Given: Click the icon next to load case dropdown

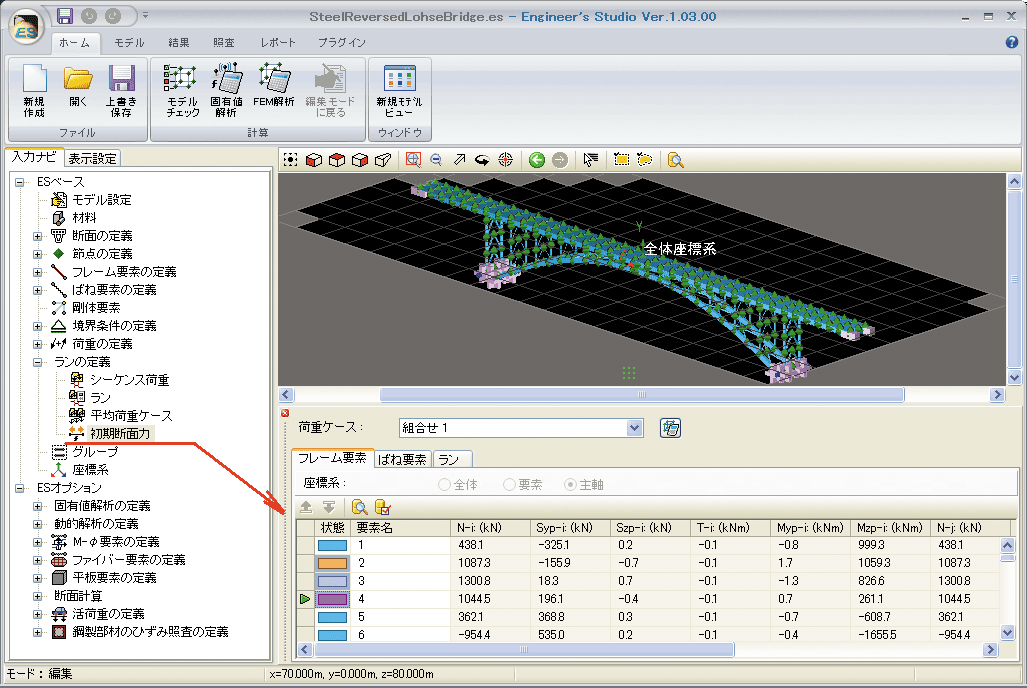Looking at the screenshot, I should [670, 428].
